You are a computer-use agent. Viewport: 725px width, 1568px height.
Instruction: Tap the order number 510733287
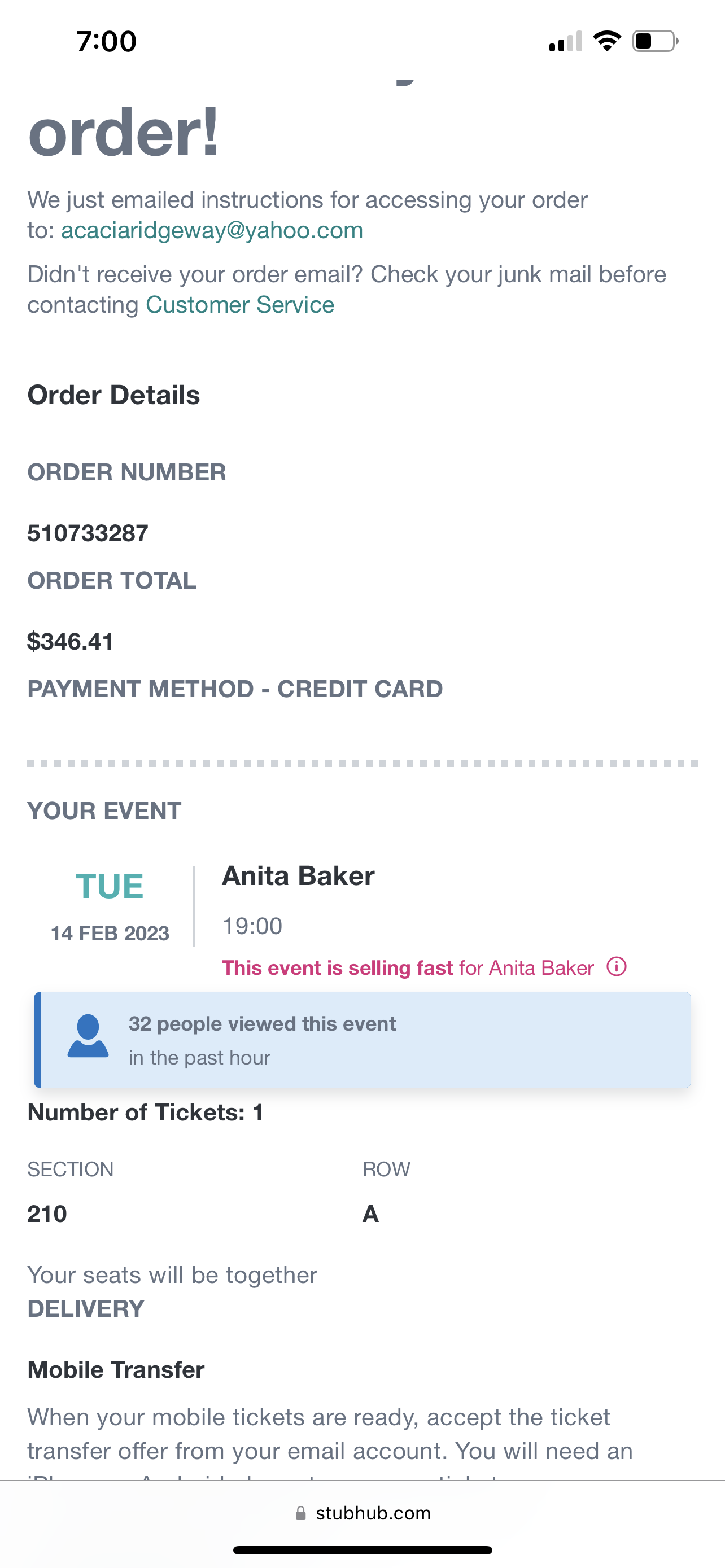pyautogui.click(x=88, y=533)
